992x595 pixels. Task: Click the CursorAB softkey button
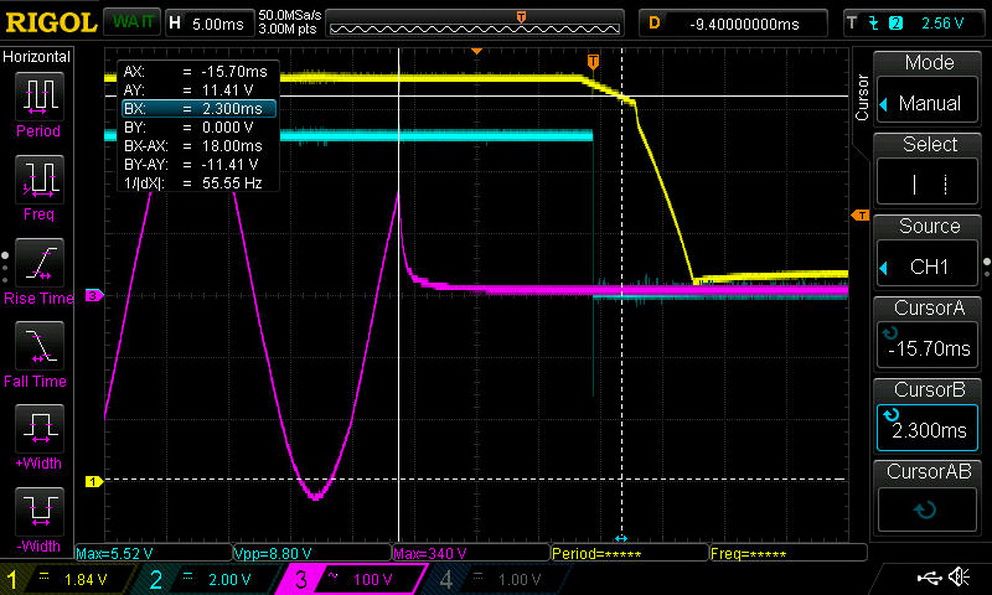(x=927, y=496)
